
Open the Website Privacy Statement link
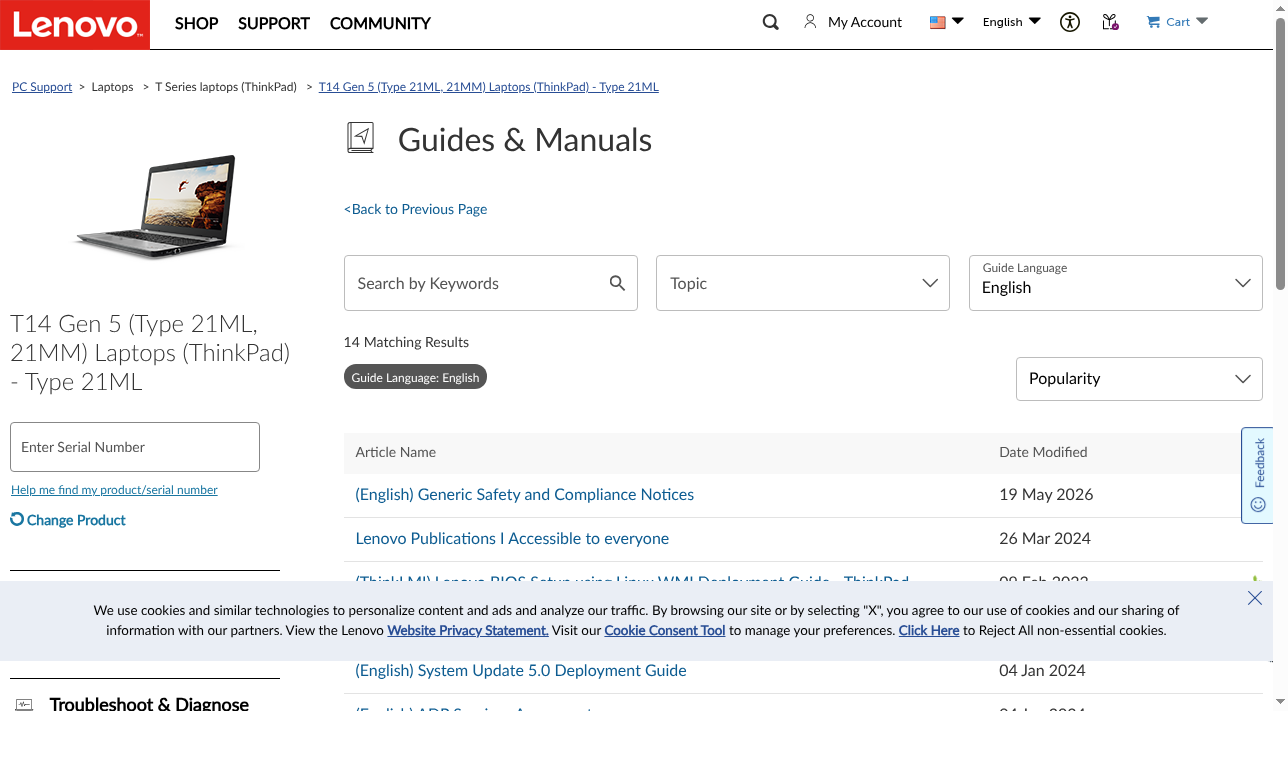[x=468, y=630]
